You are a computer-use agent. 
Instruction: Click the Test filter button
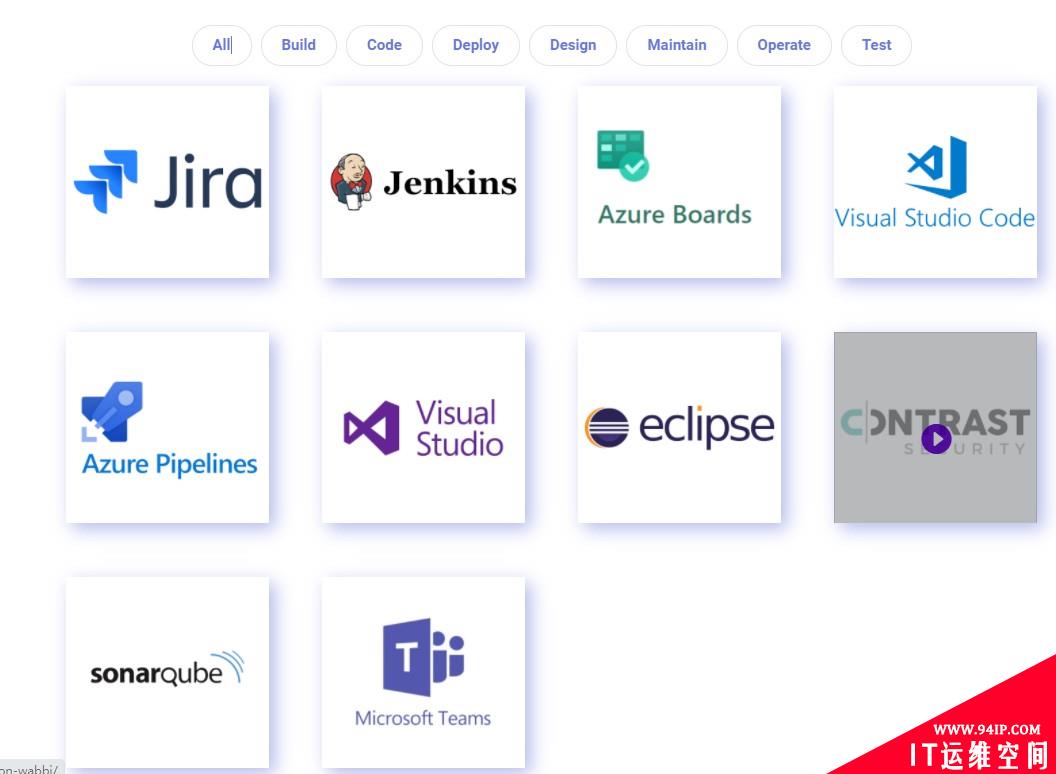(x=876, y=45)
